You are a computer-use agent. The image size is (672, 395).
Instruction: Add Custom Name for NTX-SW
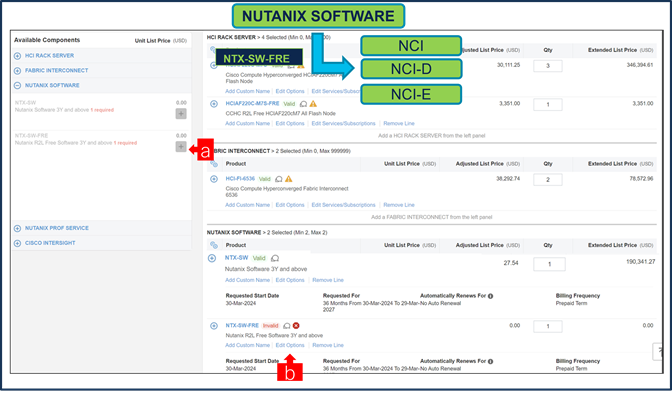click(x=247, y=280)
